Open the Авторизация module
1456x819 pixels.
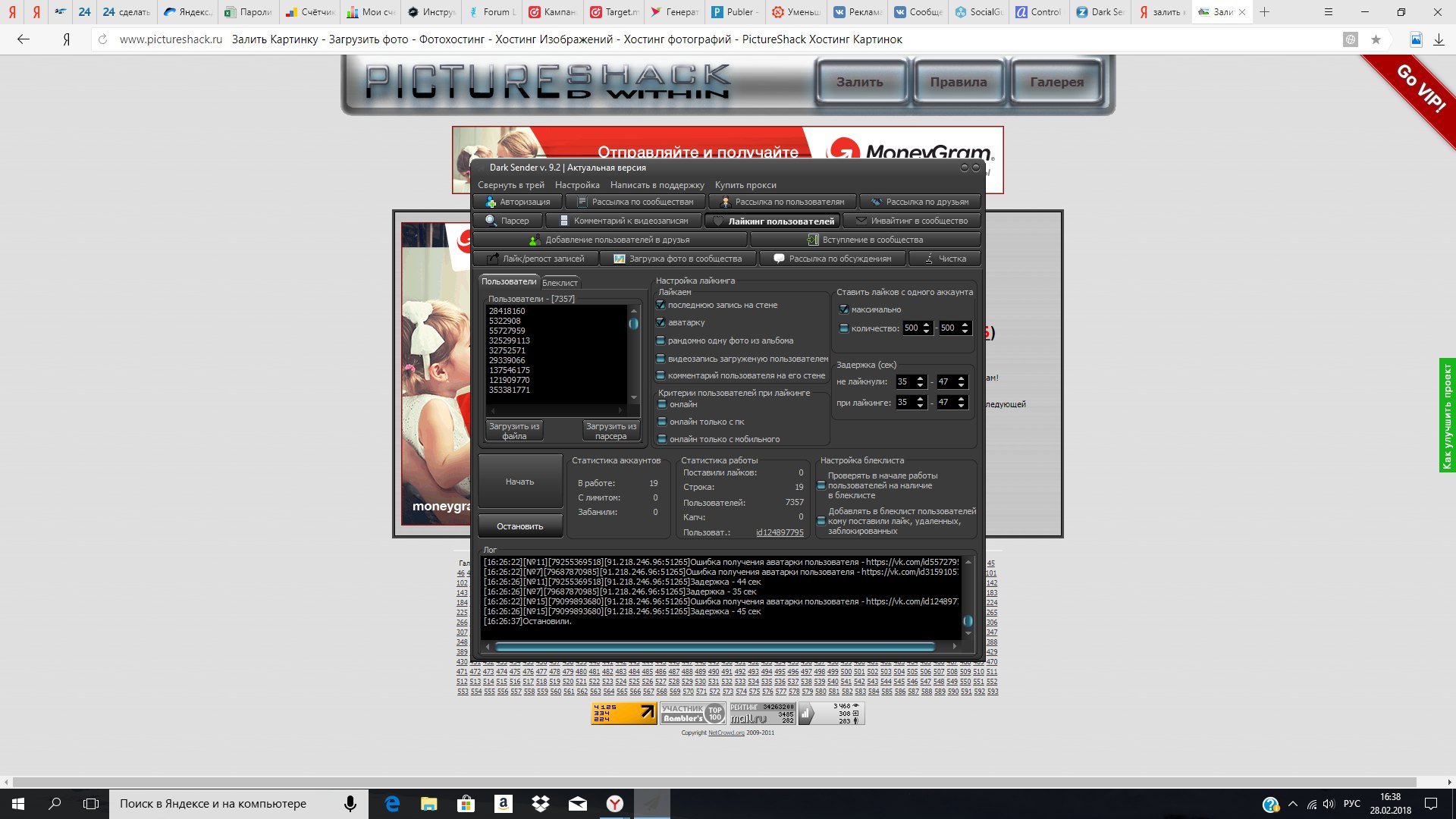518,202
